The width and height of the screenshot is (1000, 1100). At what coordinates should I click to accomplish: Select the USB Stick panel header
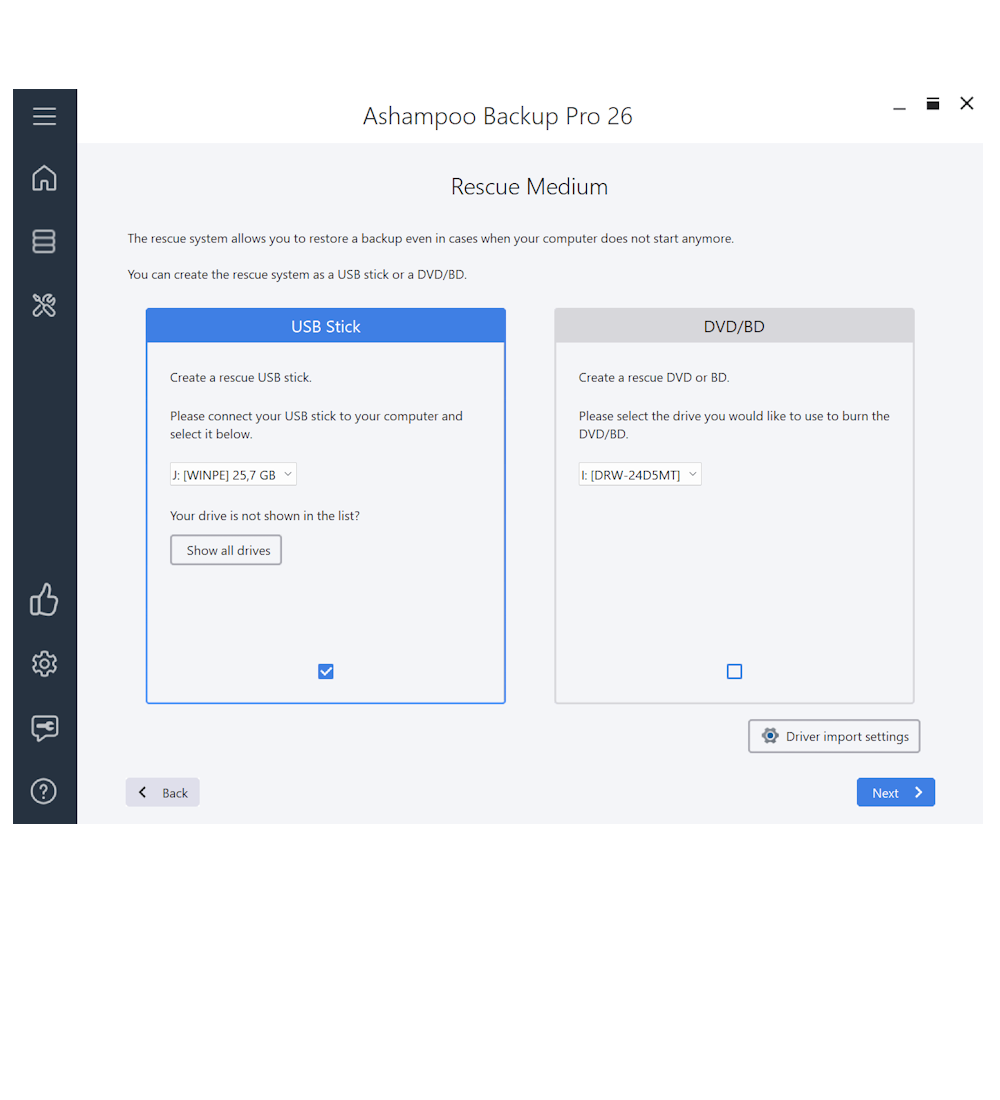coord(326,326)
